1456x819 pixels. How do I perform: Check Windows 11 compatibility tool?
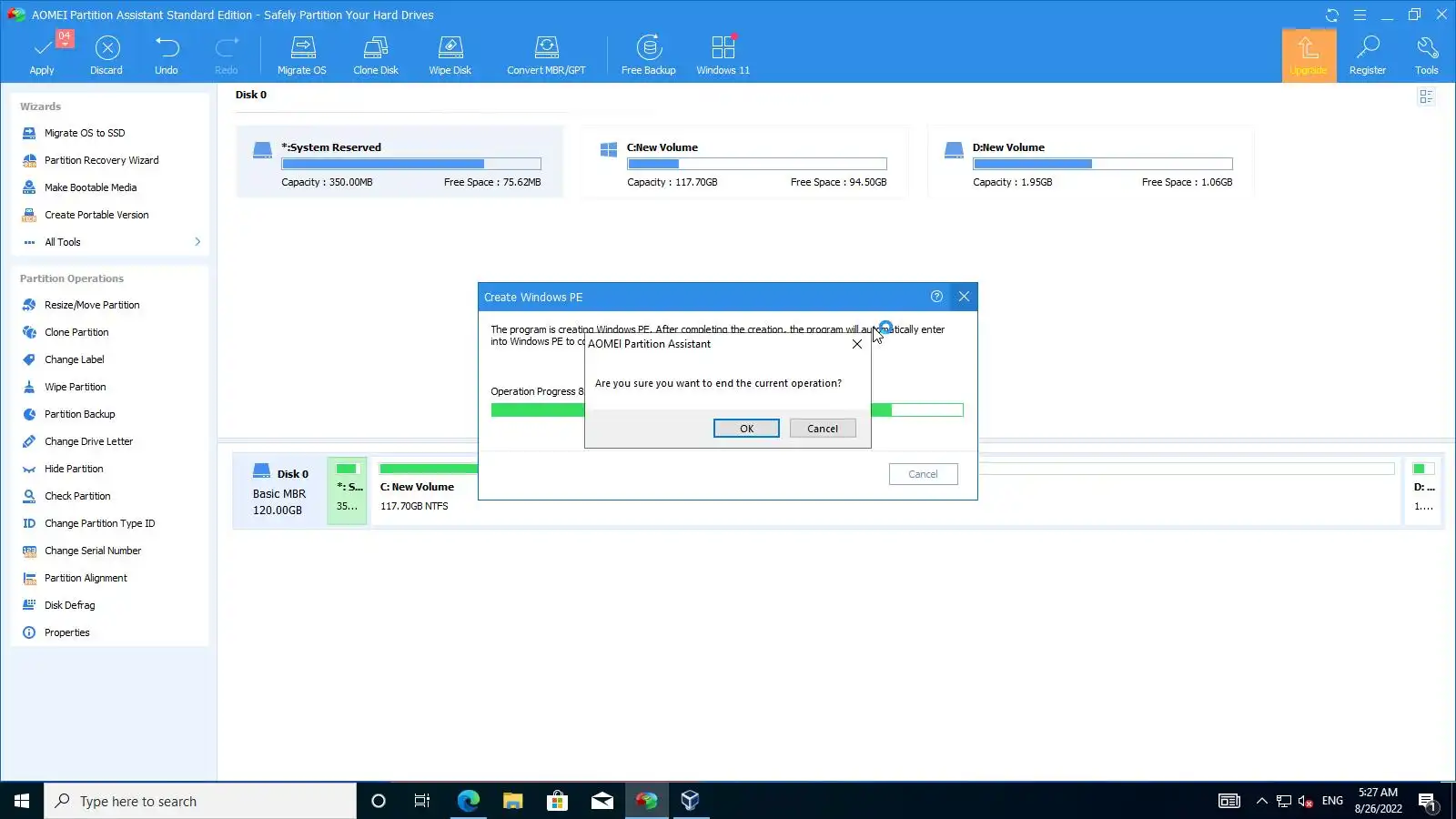[723, 56]
